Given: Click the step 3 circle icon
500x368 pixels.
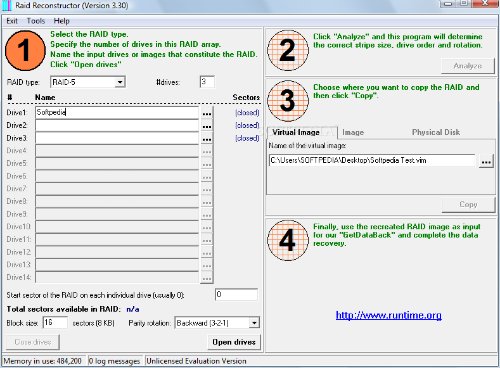Looking at the screenshot, I should 288,101.
